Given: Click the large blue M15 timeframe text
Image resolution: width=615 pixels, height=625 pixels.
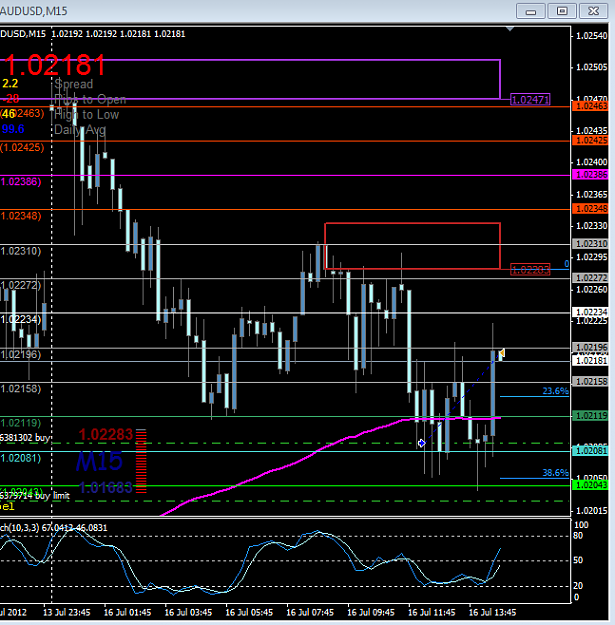Looking at the screenshot, I should 99,461.
